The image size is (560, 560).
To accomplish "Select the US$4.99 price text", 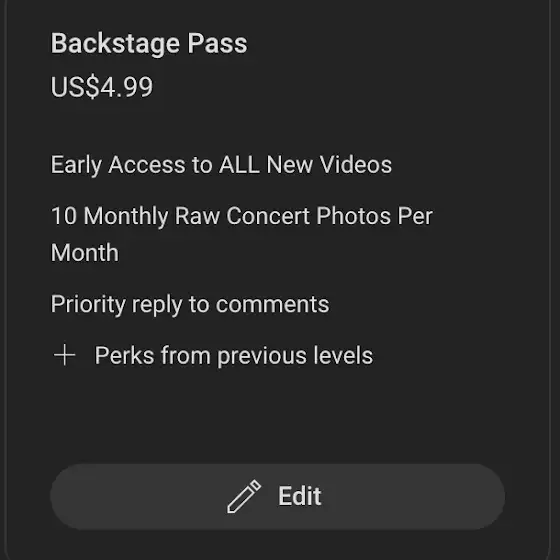I will point(102,87).
